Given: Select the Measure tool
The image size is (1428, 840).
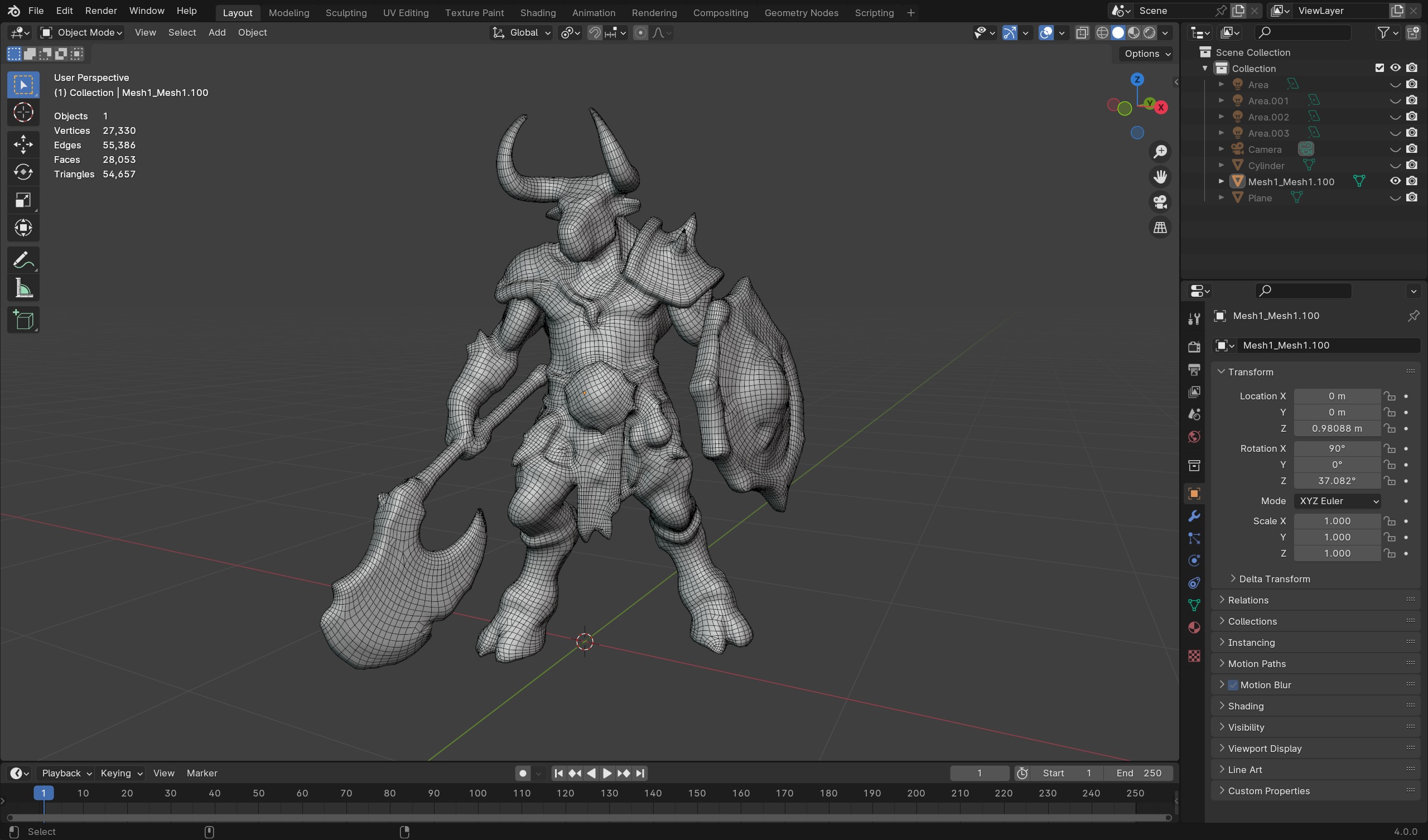Looking at the screenshot, I should click(23, 288).
